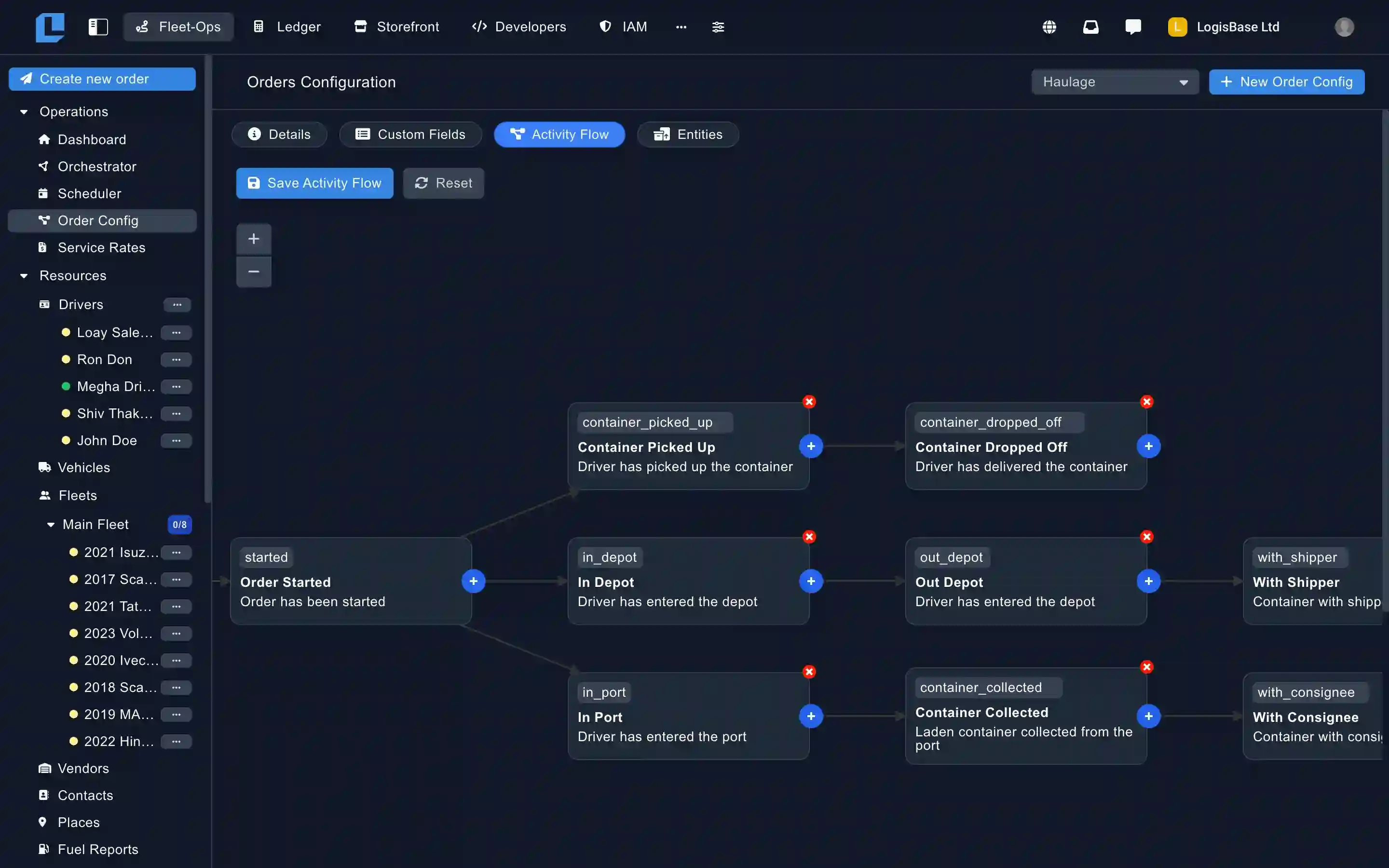Open the Contacts section
Image resolution: width=1389 pixels, height=868 pixels.
(102, 796)
